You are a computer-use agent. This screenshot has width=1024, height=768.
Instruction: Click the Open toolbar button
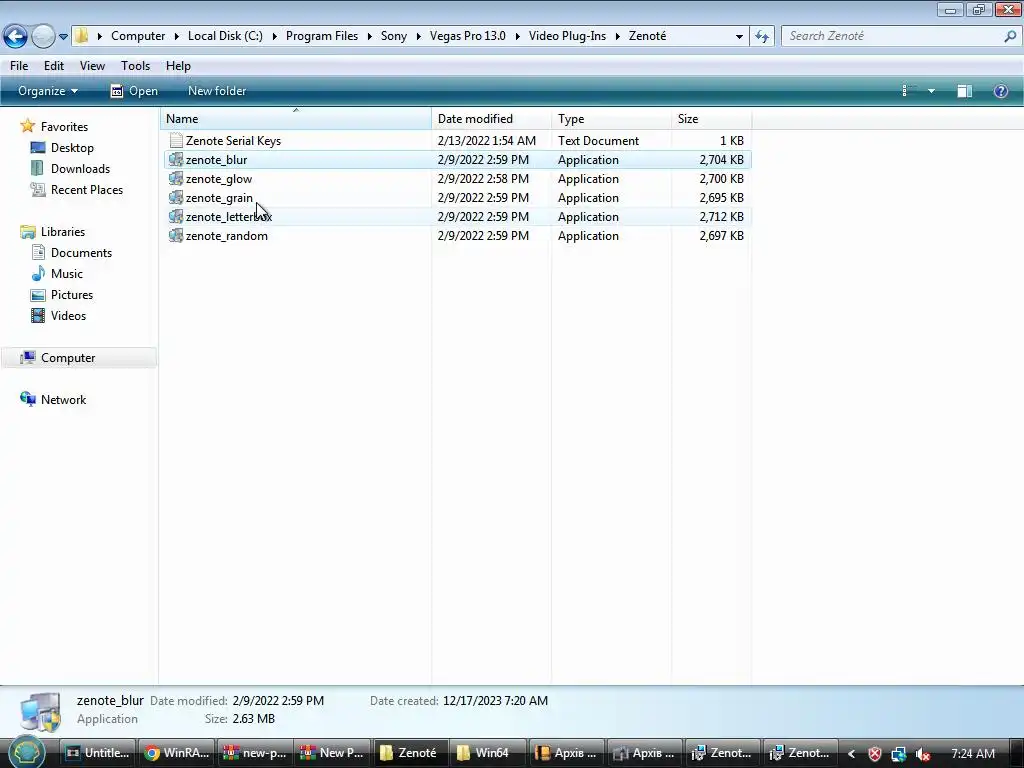click(x=134, y=91)
